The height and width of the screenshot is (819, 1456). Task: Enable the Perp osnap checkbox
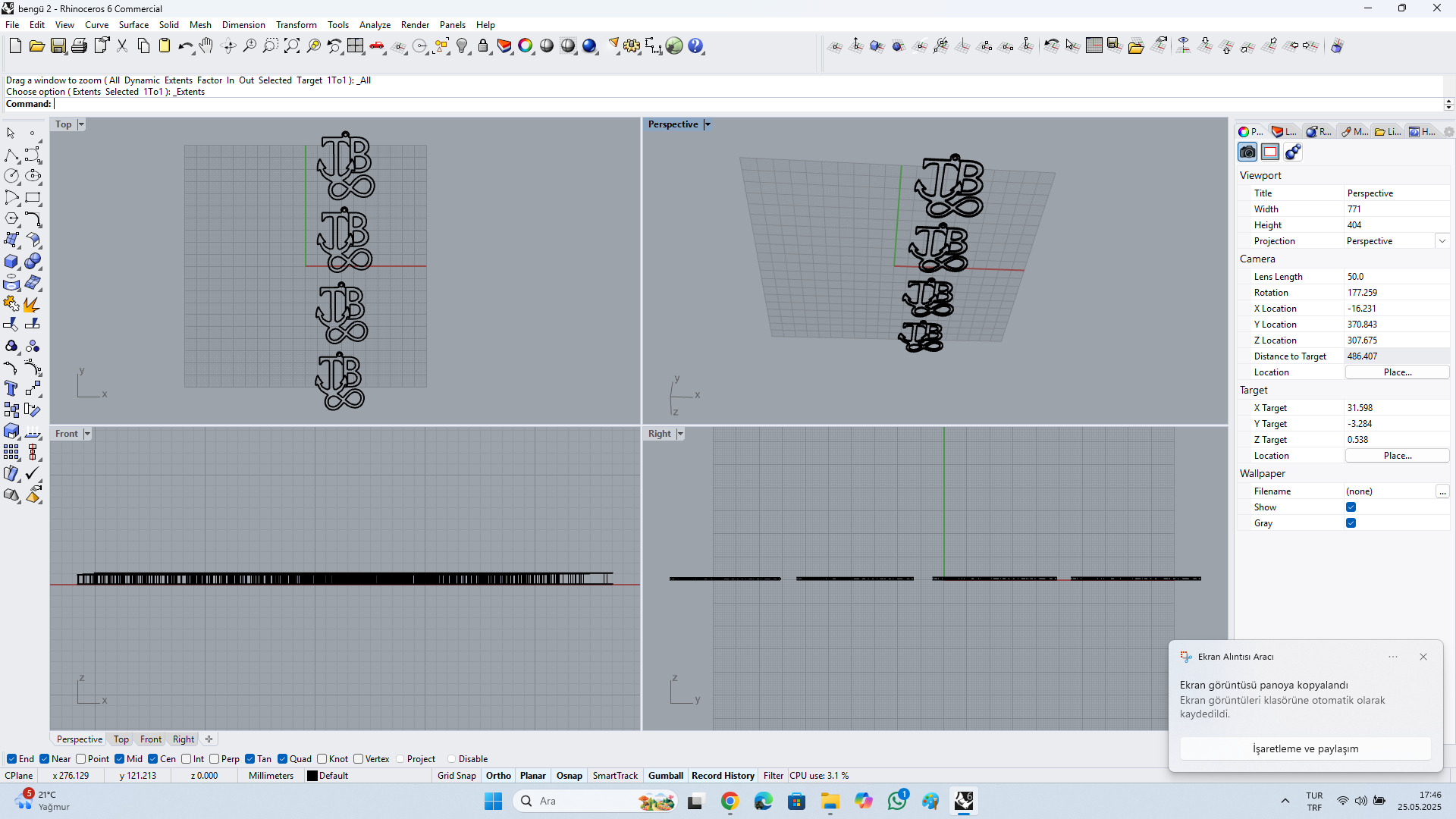pos(215,759)
